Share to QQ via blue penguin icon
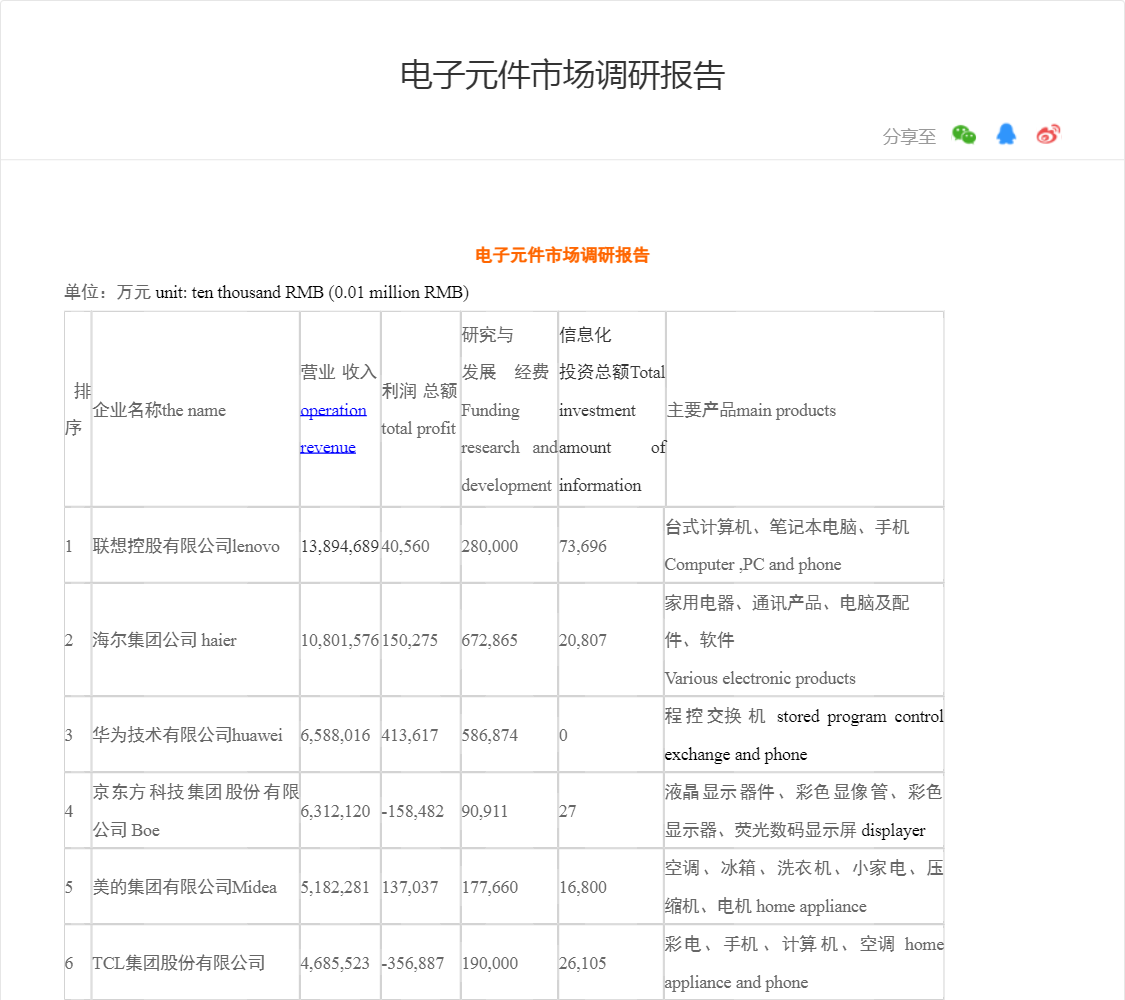The height and width of the screenshot is (1000, 1125). [1006, 134]
